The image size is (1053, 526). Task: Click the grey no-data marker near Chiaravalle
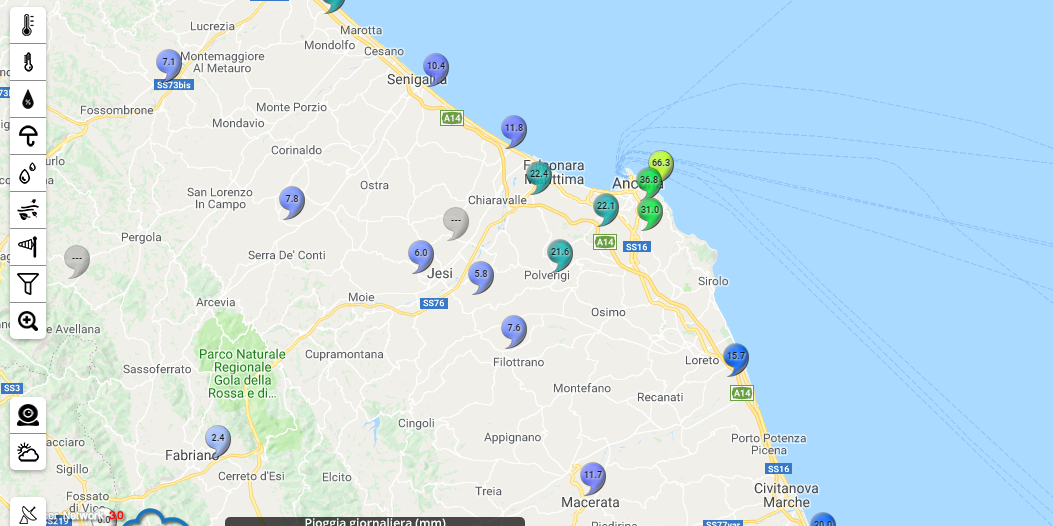point(456,220)
